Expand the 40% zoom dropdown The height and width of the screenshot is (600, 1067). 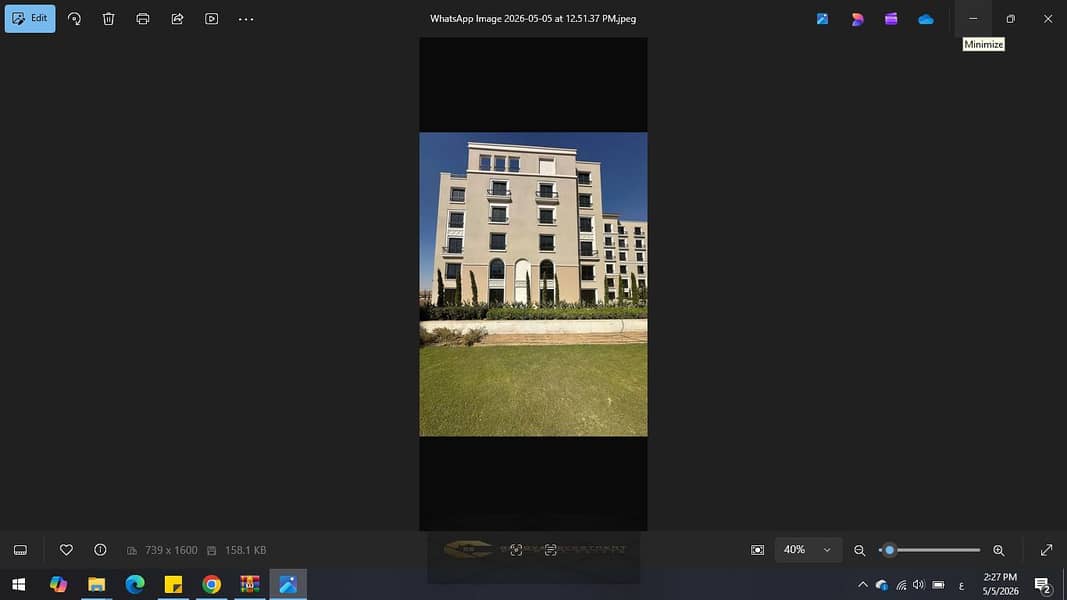(808, 550)
